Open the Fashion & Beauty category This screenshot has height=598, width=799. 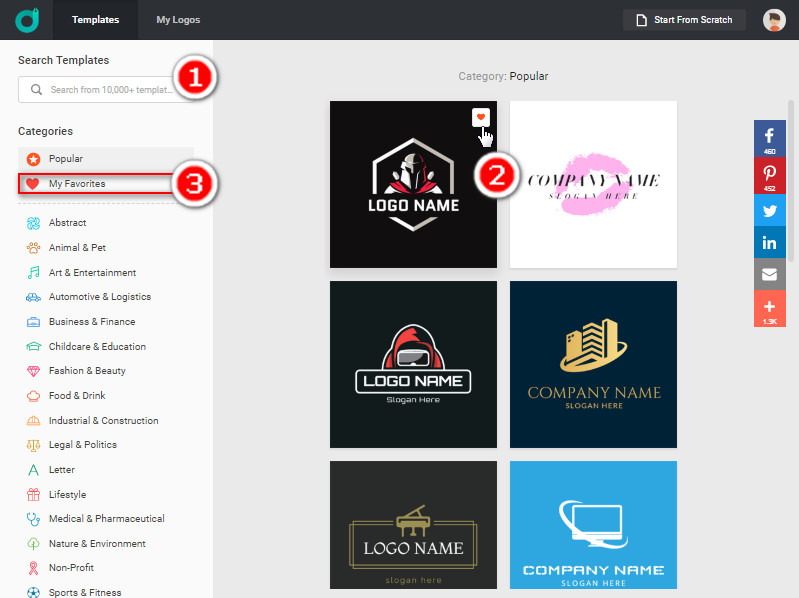[86, 371]
